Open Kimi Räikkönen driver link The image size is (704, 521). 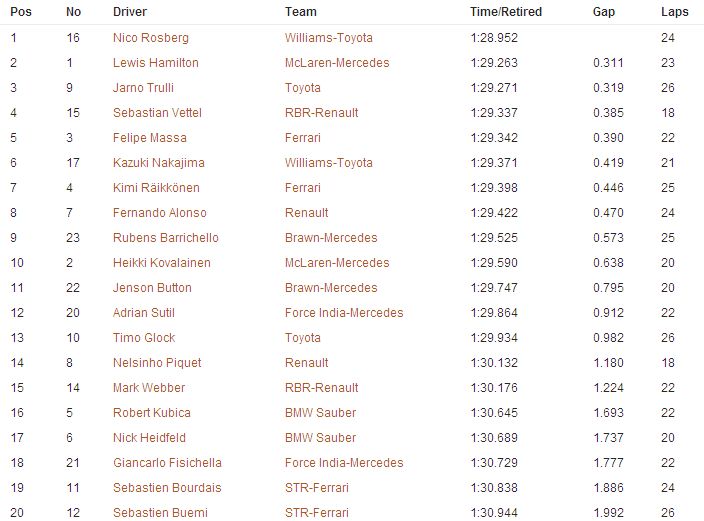pos(156,188)
